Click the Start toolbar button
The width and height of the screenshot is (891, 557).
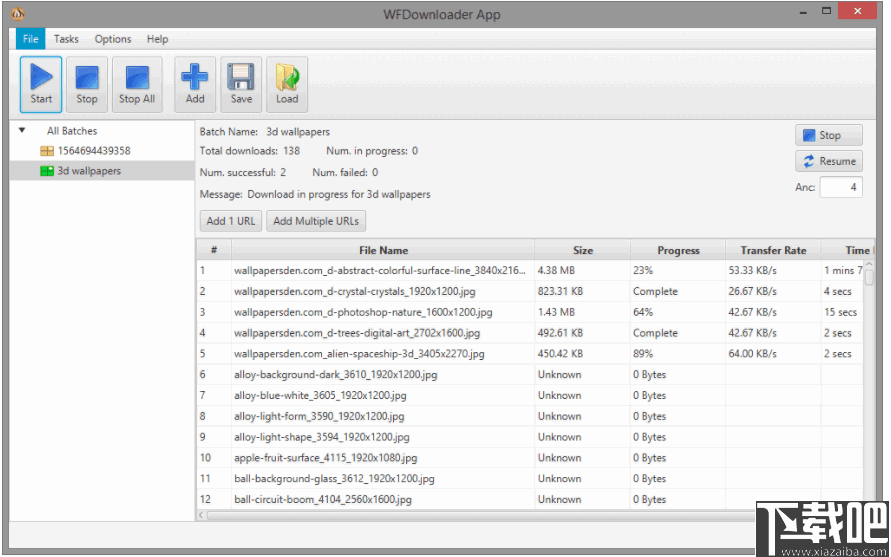tap(41, 84)
